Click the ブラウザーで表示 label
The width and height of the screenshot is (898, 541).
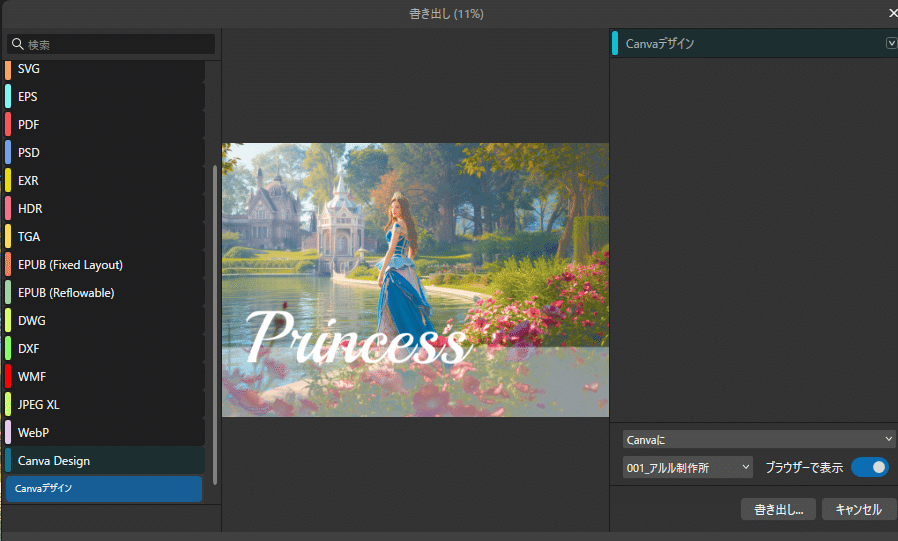pos(804,468)
